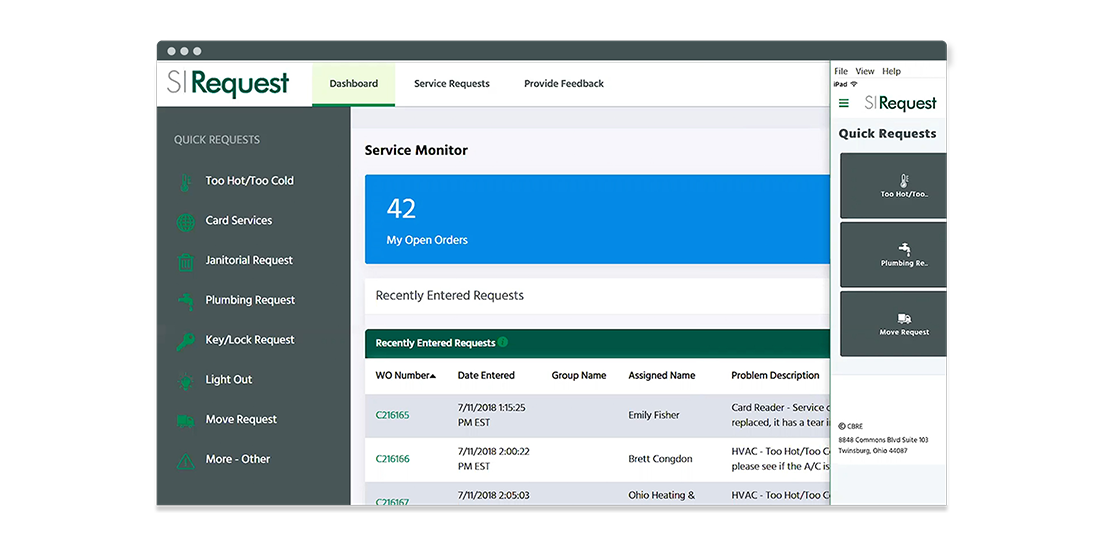Open work order C216166
Viewport: 1104px width, 552px height.
(392, 459)
